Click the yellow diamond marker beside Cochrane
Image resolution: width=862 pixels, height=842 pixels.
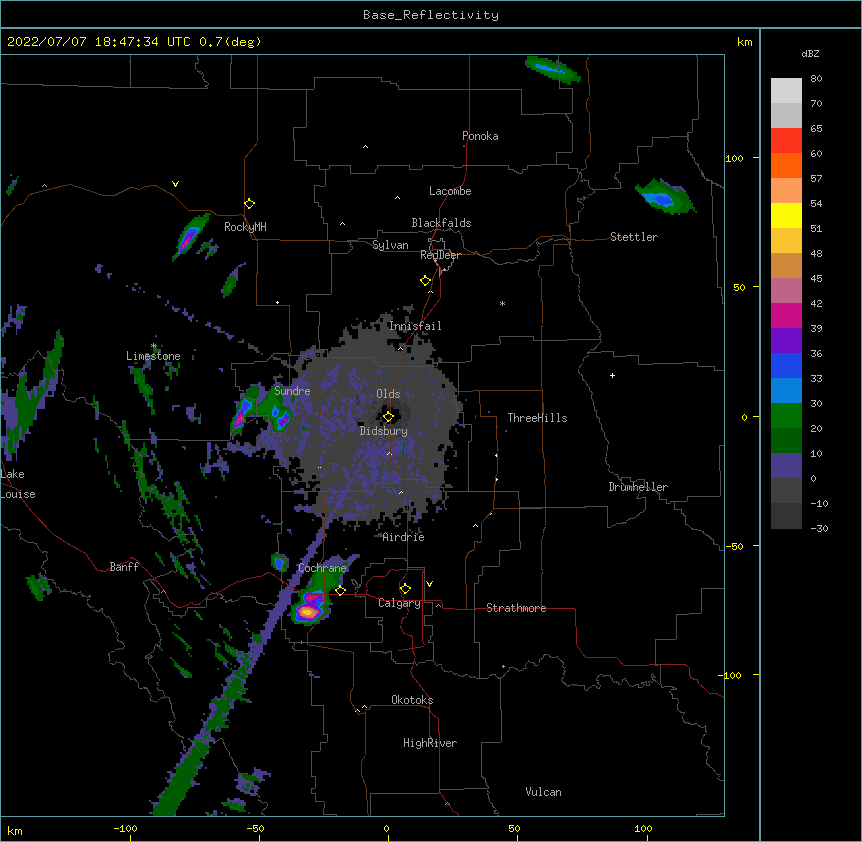(340, 591)
